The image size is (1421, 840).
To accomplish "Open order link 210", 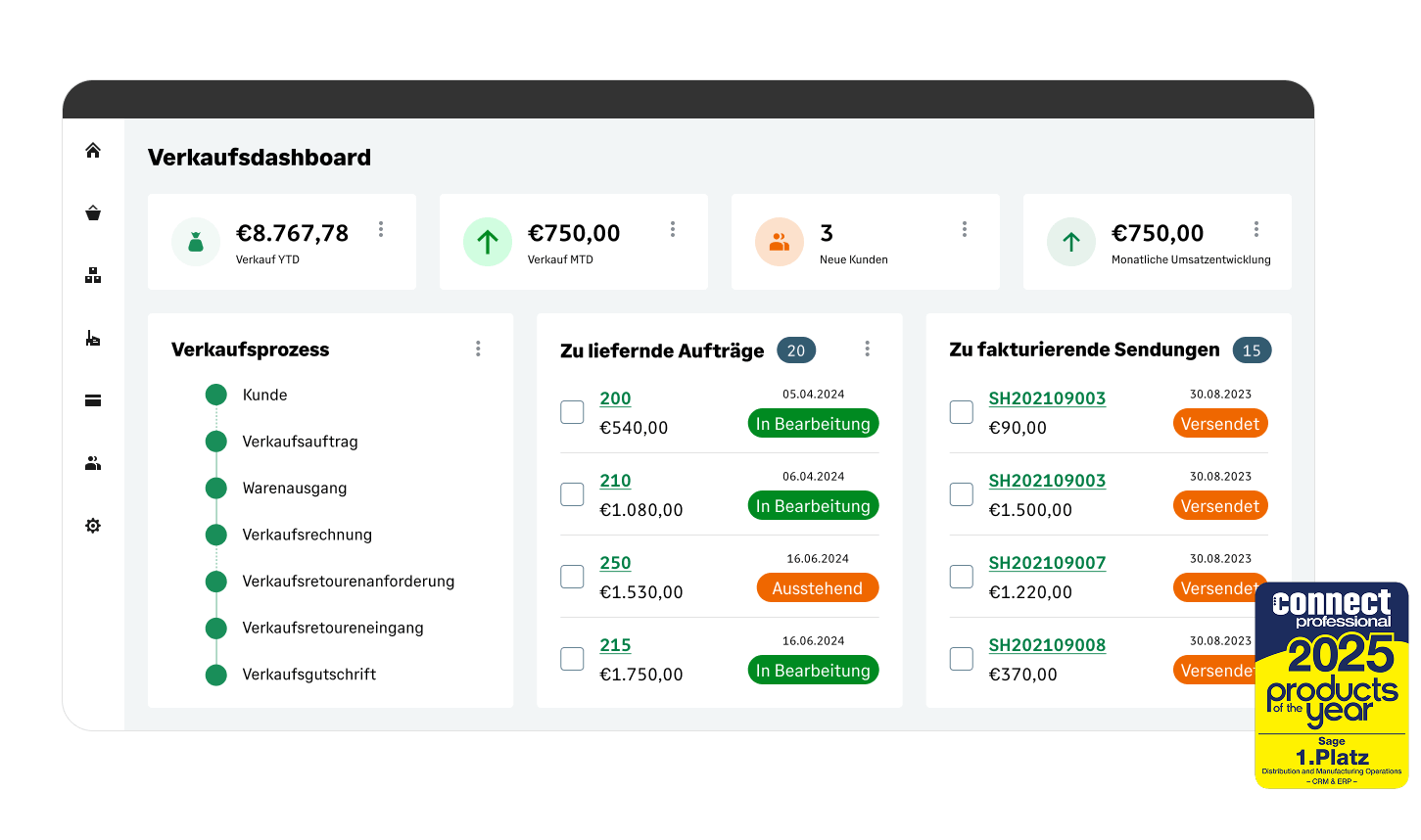I will [615, 481].
